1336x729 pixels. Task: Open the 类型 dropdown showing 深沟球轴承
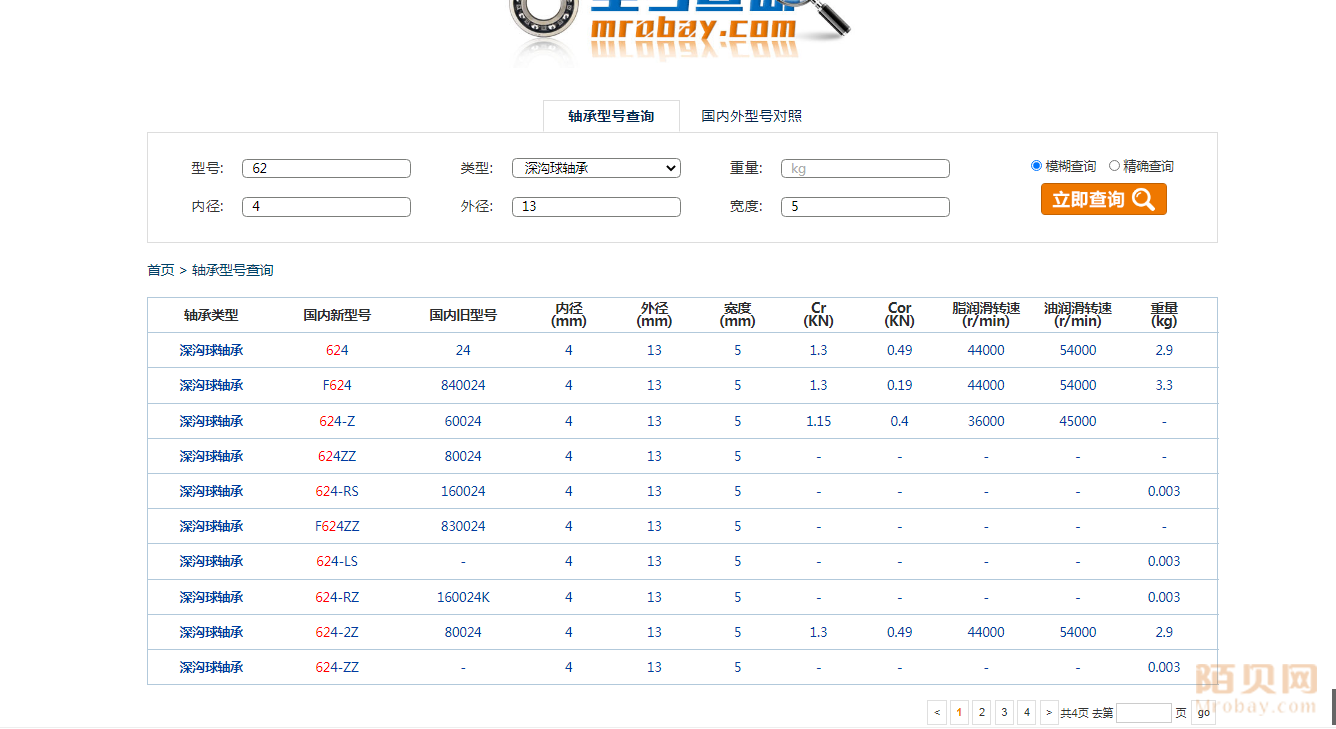coord(596,168)
